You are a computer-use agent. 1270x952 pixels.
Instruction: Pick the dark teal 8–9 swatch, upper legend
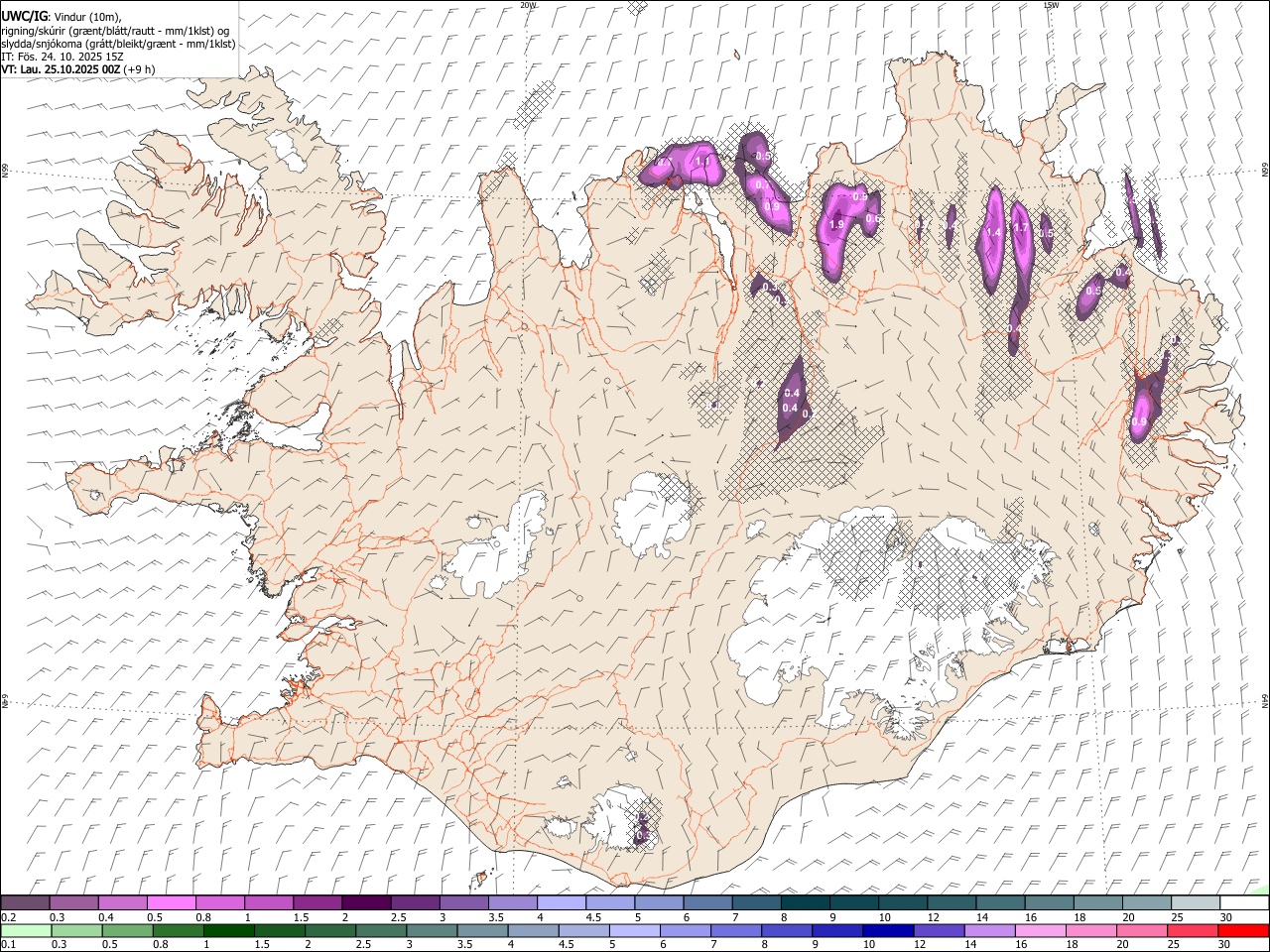point(806,903)
